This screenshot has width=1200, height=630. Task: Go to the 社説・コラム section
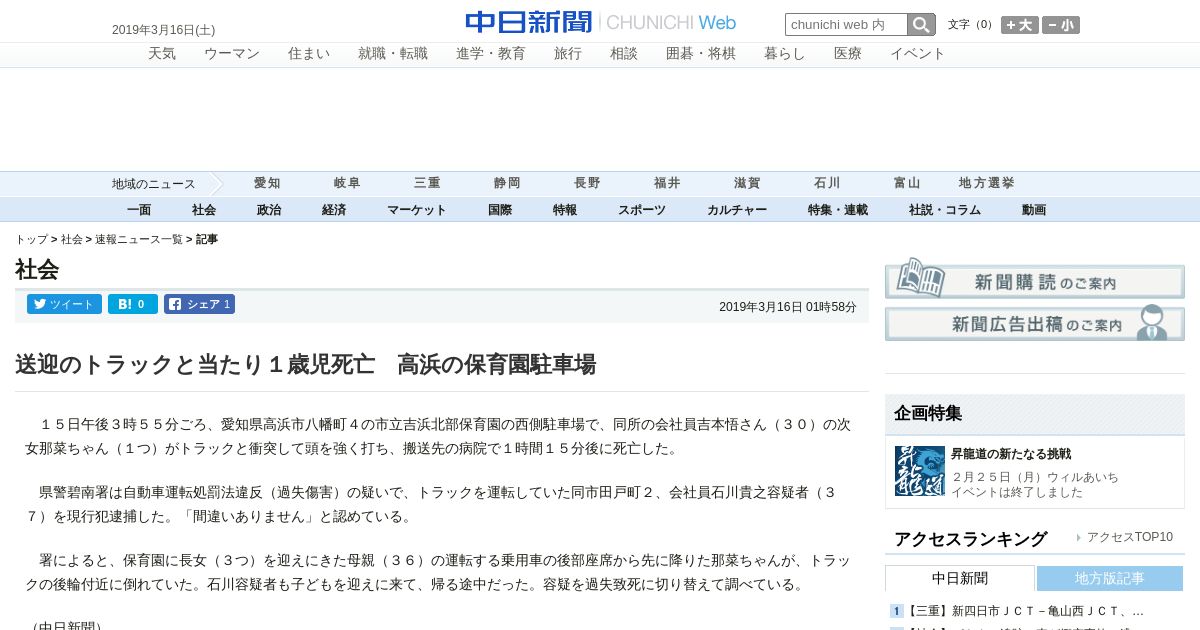coord(945,210)
